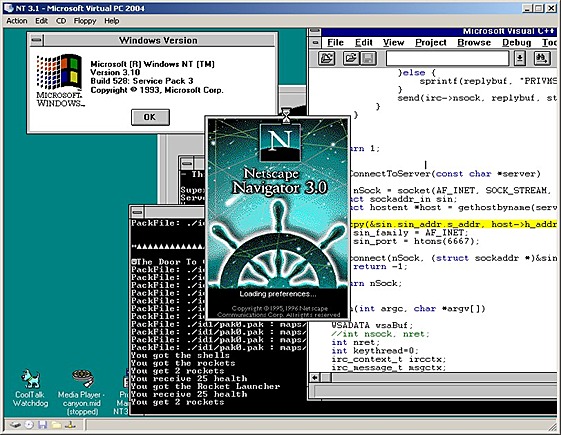The height and width of the screenshot is (435, 561).
Task: Click the Virtual PC floppy status icon
Action: point(43,425)
